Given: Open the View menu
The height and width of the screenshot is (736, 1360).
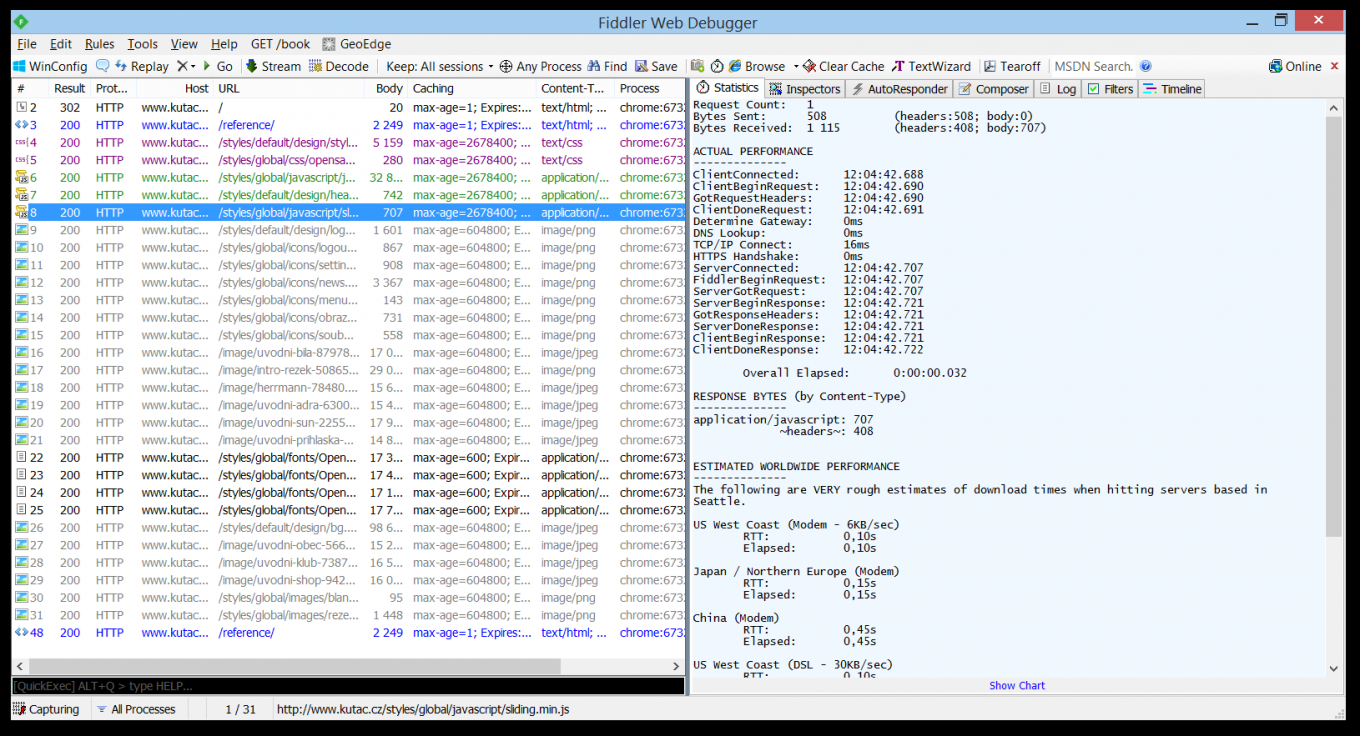Looking at the screenshot, I should point(184,44).
